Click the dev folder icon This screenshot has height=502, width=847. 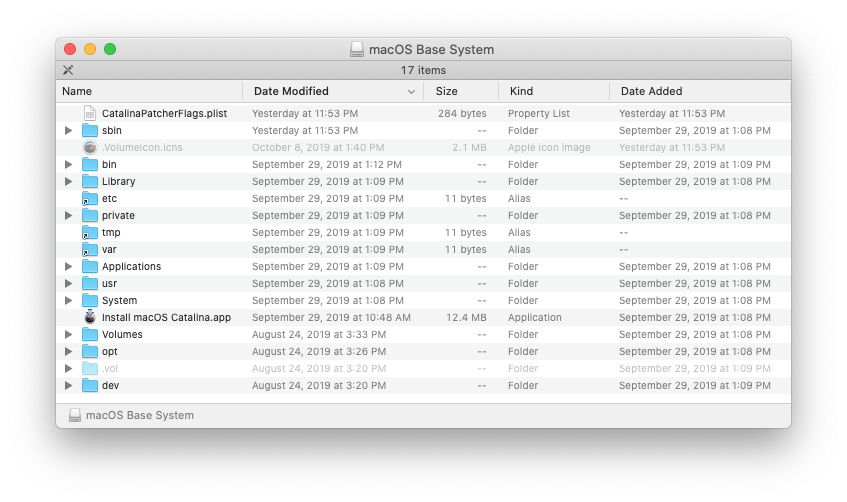[90, 386]
